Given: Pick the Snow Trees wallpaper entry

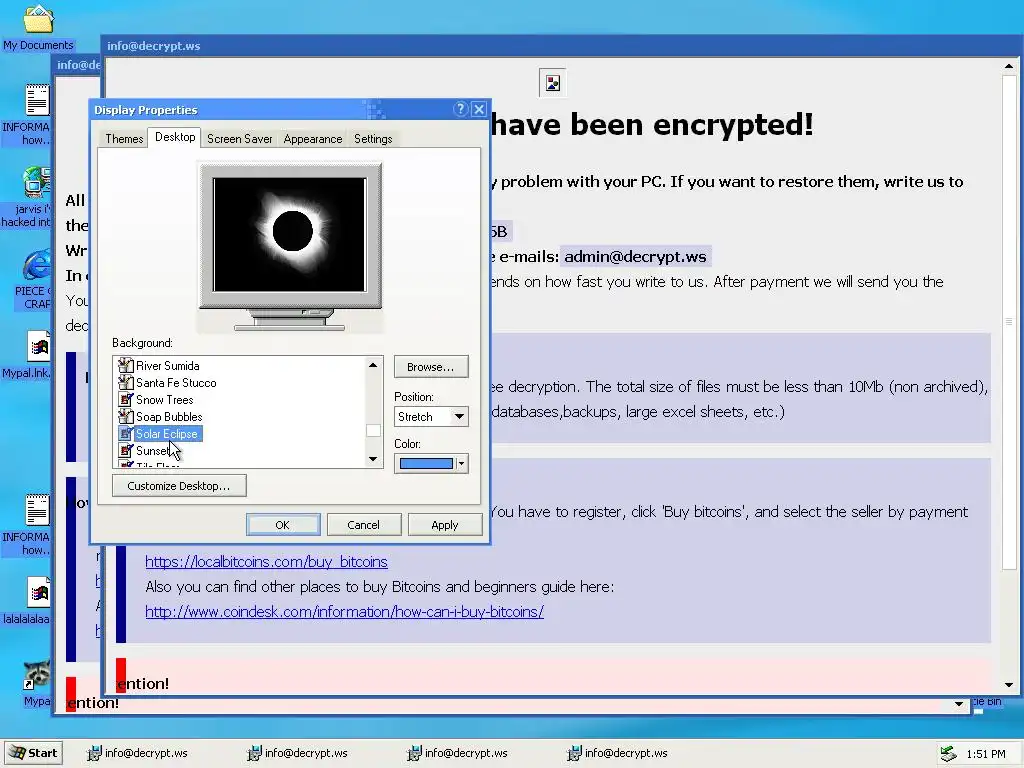Looking at the screenshot, I should pyautogui.click(x=164, y=400).
